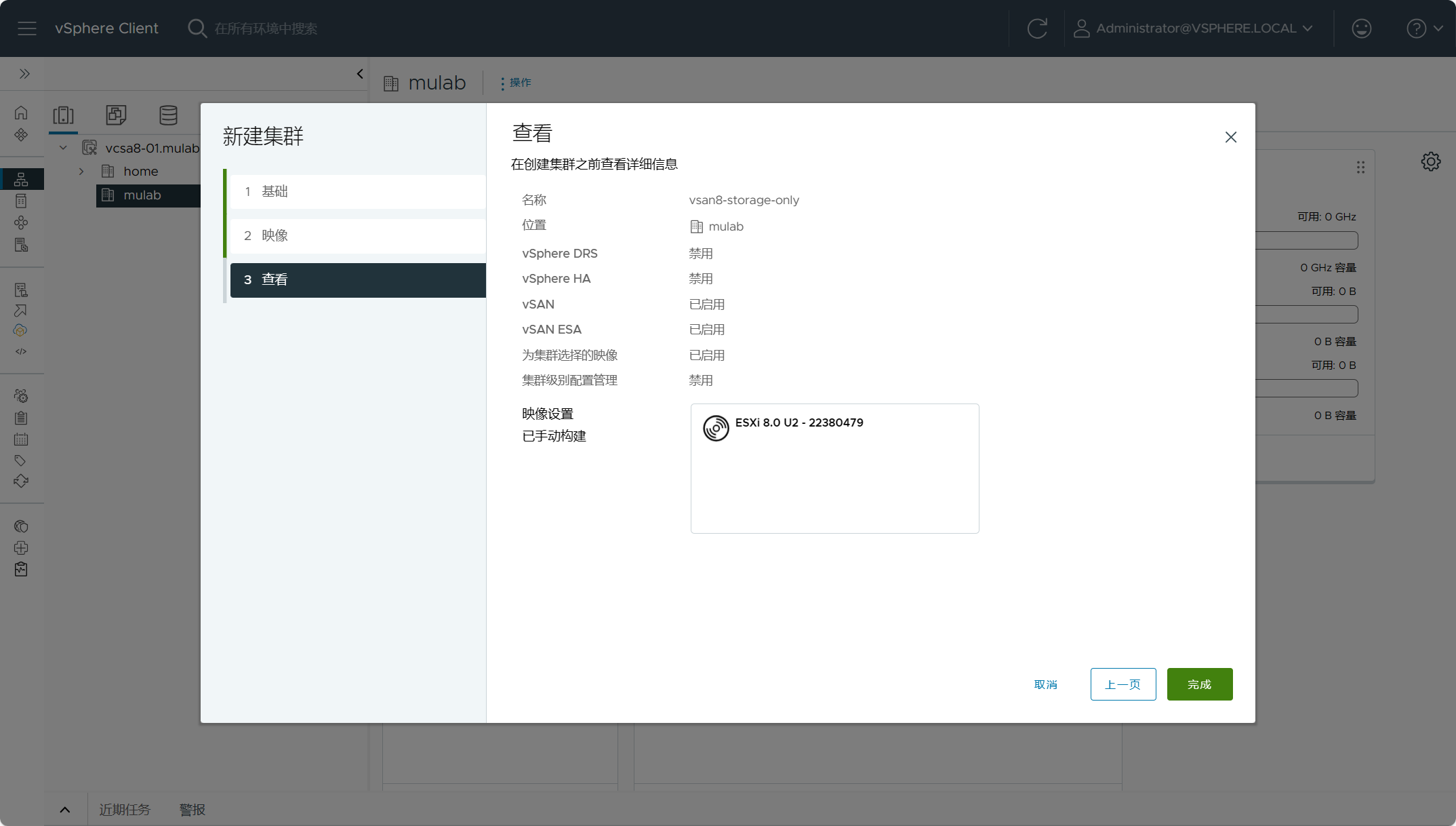Click the green 完成 finish button
This screenshot has width=1456, height=826.
tap(1200, 684)
